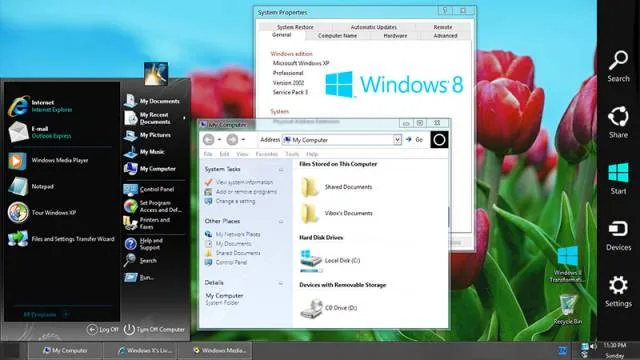The width and height of the screenshot is (640, 360).
Task: Collapse the Other Places panel
Action: click(x=281, y=221)
